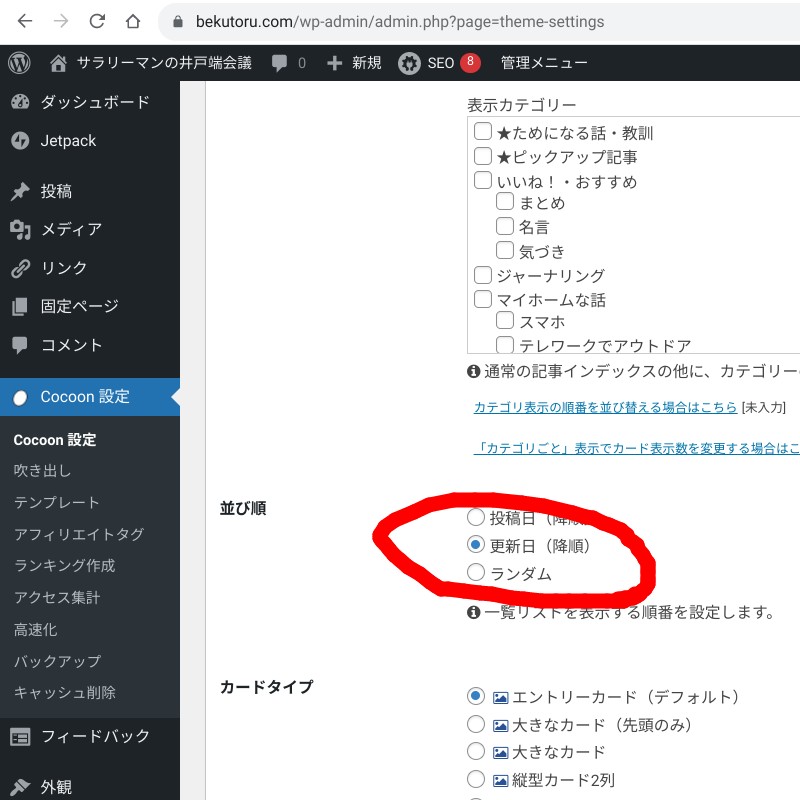Open highlighted Cocoon 設定 menu

tap(90, 397)
